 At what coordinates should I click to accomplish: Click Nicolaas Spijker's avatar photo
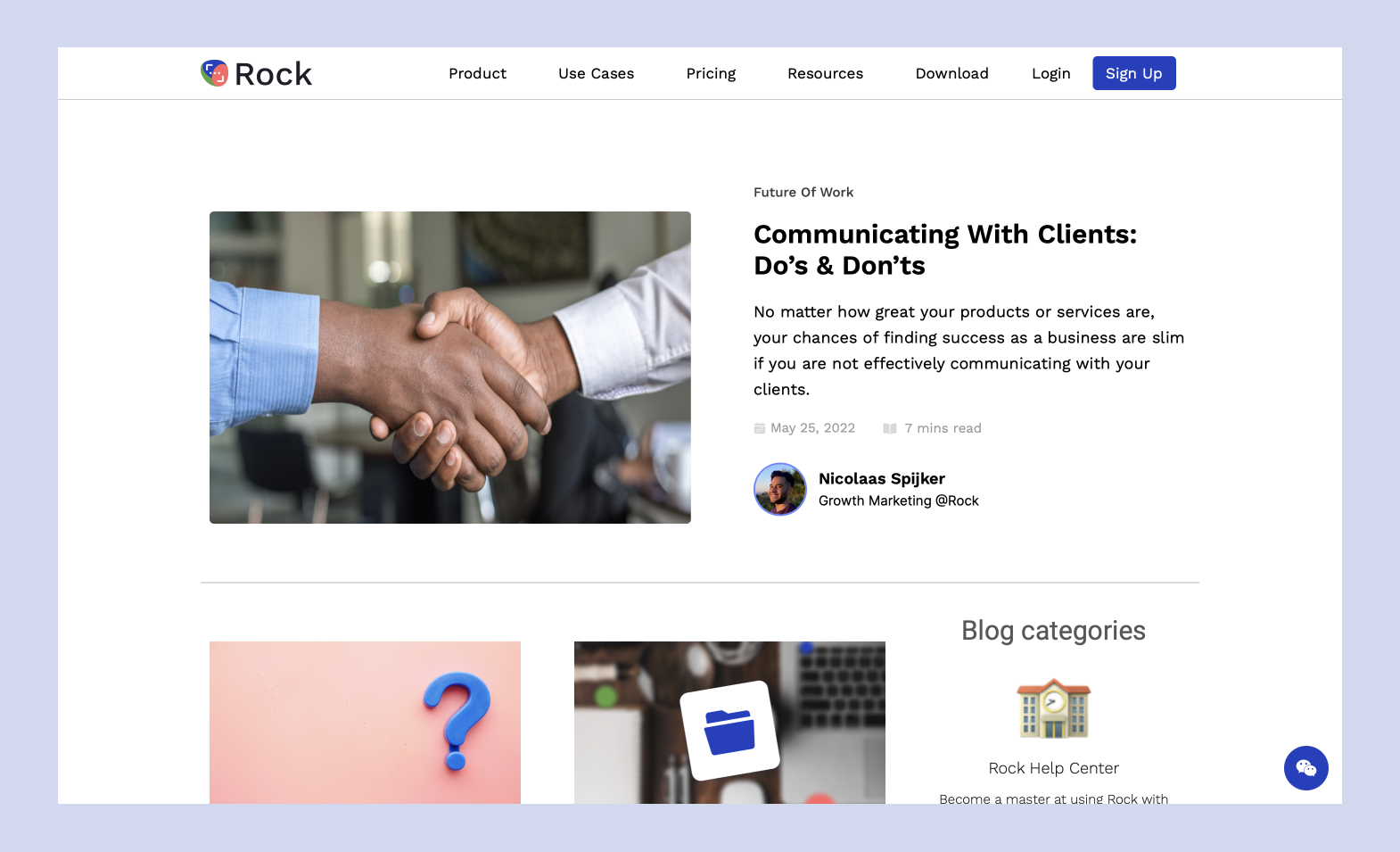(779, 489)
